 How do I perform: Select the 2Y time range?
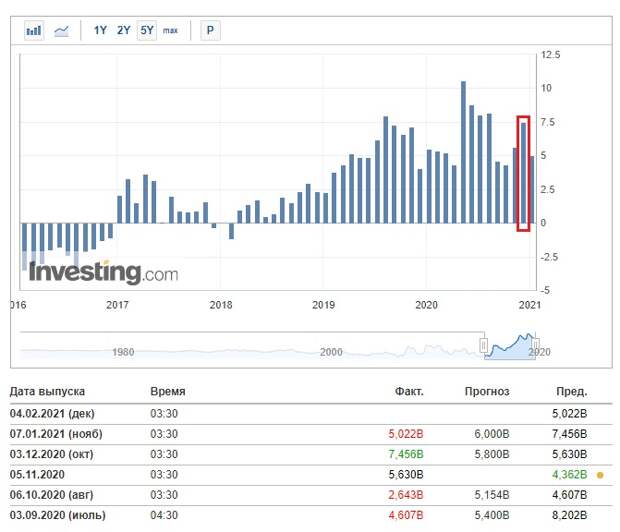point(123,30)
